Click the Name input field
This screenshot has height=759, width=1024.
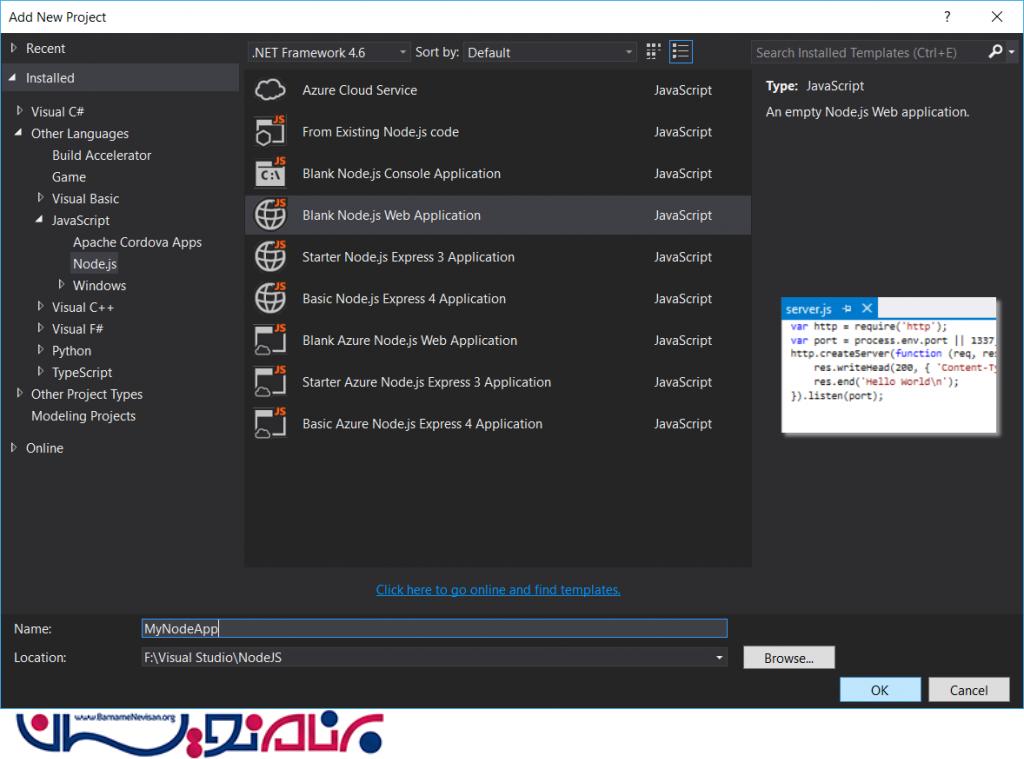434,628
